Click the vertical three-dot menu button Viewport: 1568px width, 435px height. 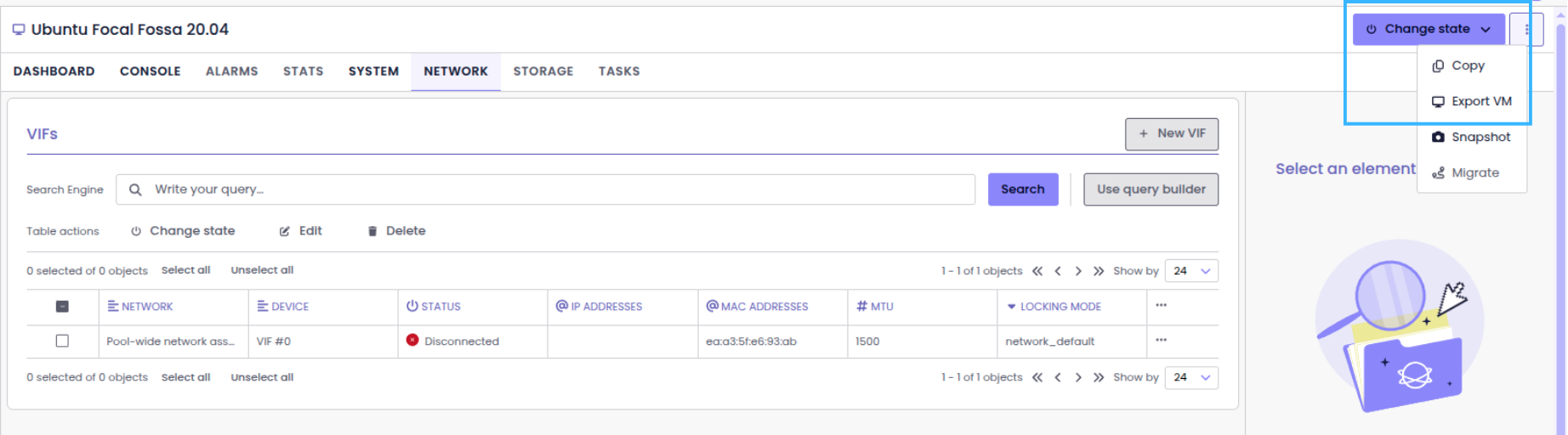1527,30
